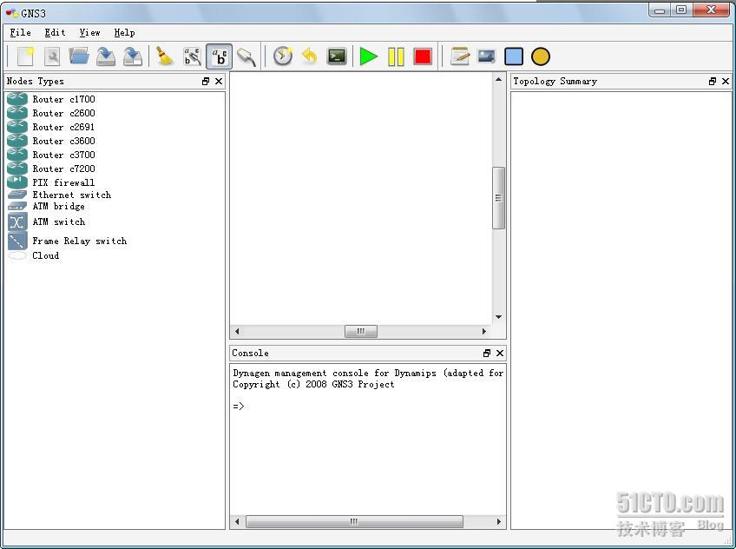The image size is (736, 549).
Task: Click the Router c7200 icon
Action: (x=17, y=168)
